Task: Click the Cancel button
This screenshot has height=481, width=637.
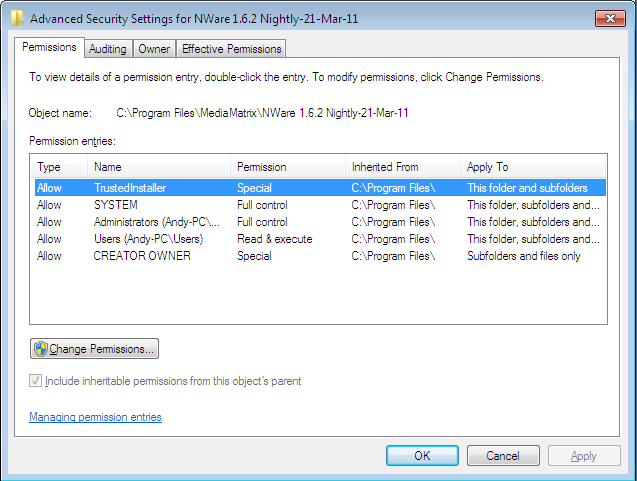Action: click(503, 455)
